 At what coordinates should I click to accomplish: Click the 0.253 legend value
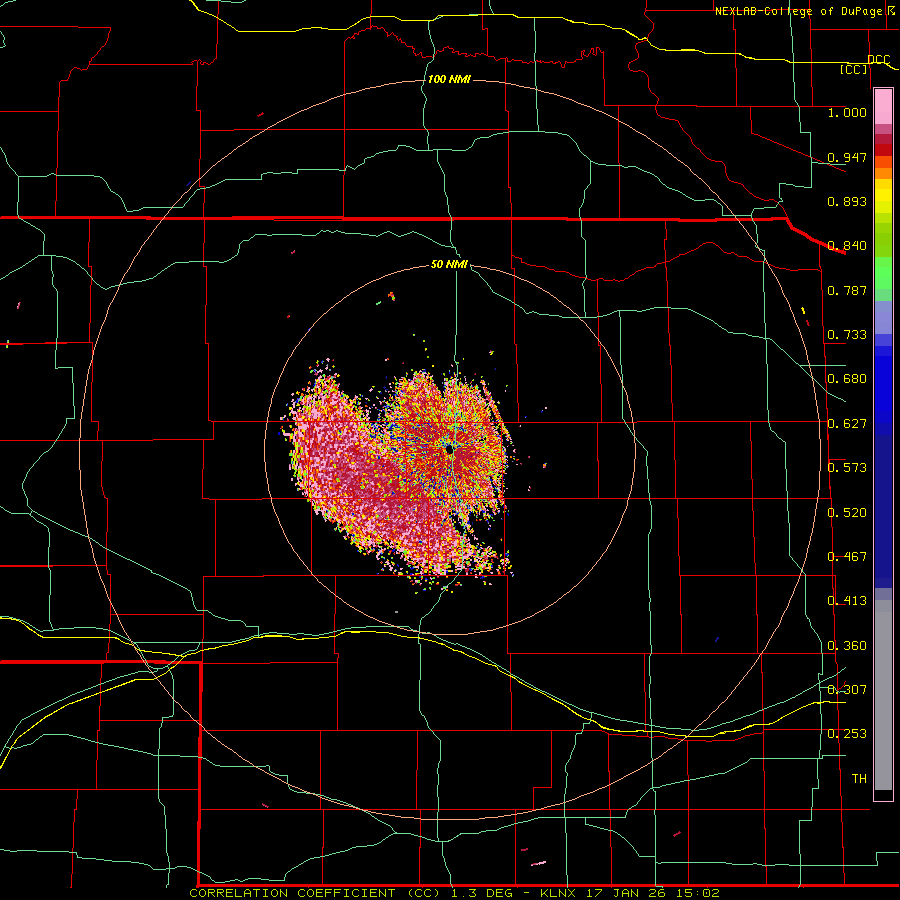847,734
